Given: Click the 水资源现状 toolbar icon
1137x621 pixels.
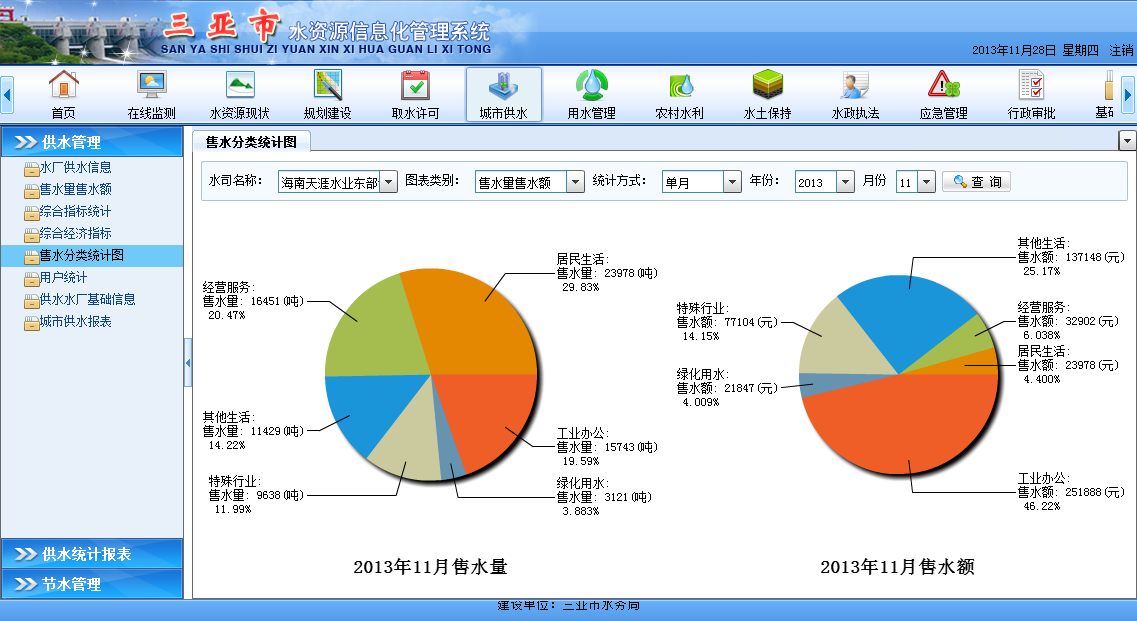Looking at the screenshot, I should tap(239, 87).
